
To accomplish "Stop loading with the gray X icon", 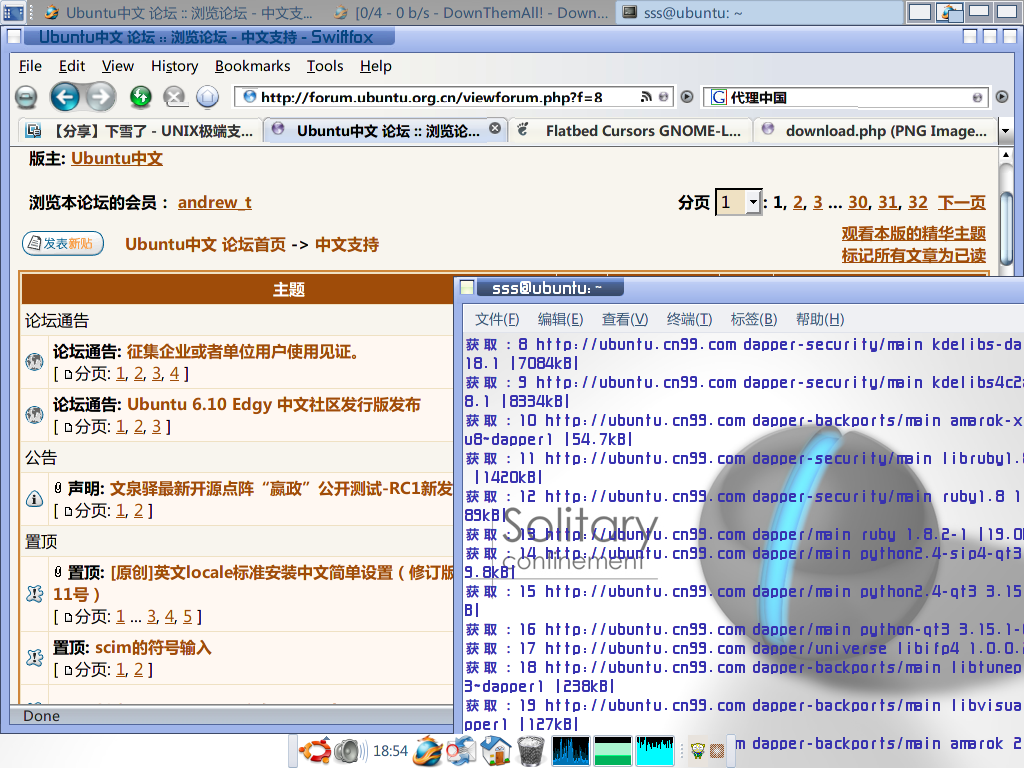I will pos(174,97).
